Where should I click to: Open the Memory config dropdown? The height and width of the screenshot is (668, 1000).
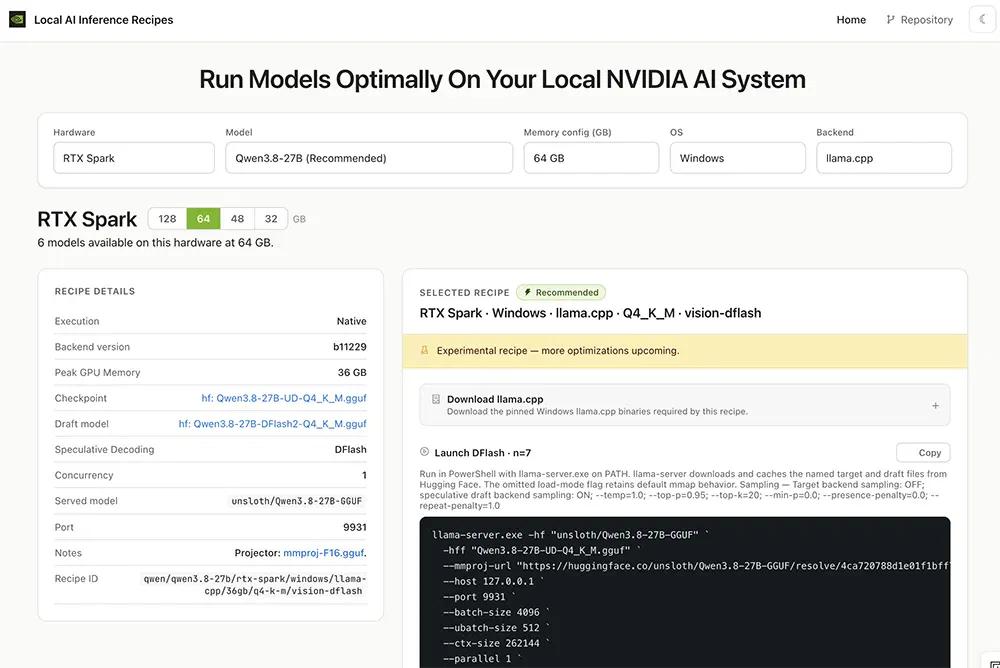tap(591, 158)
